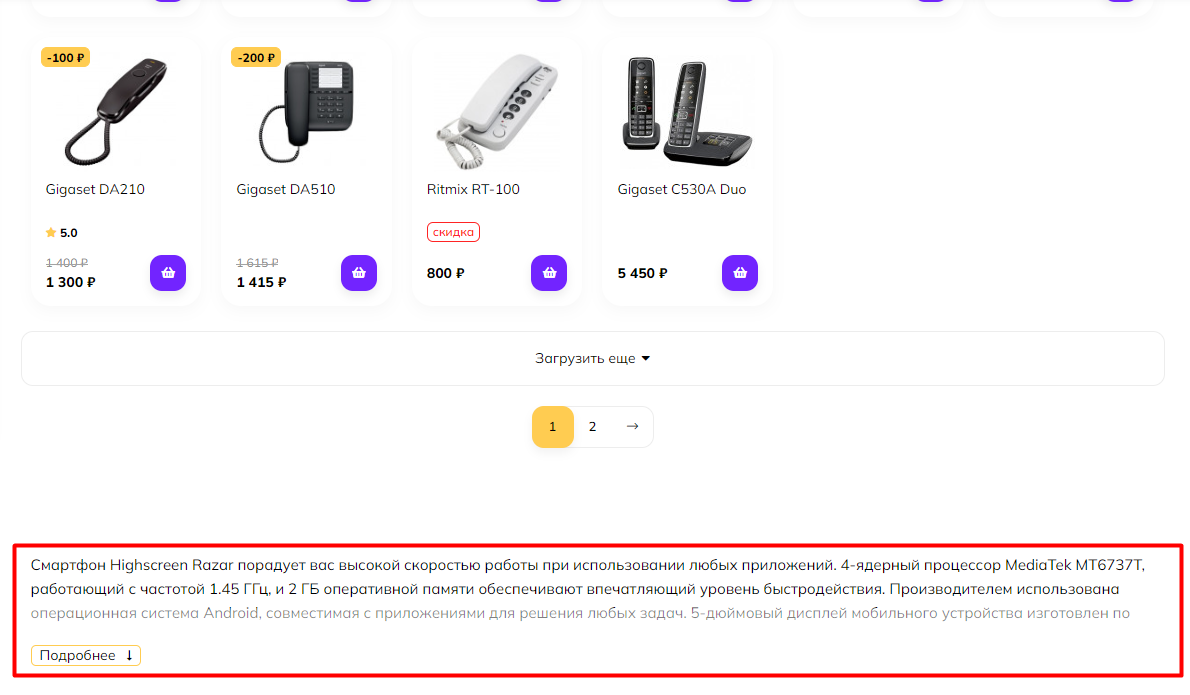This screenshot has height=695, width=1190.
Task: Open Gigaset DA210 product title link
Action: point(96,189)
